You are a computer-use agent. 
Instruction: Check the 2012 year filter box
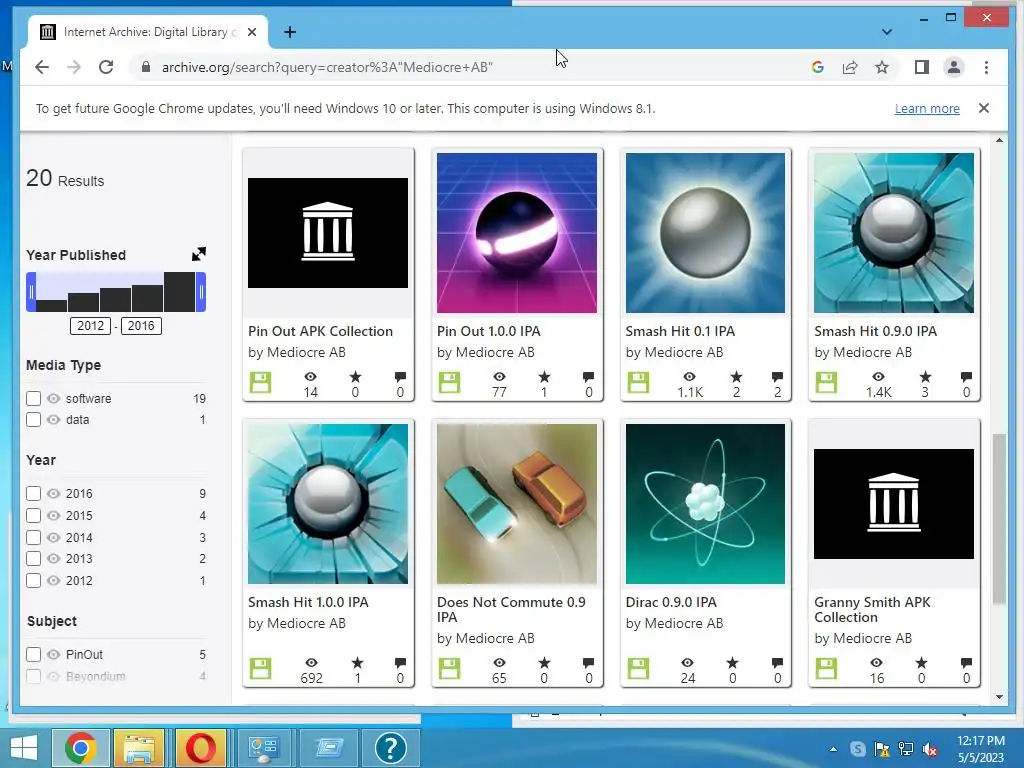tap(33, 581)
